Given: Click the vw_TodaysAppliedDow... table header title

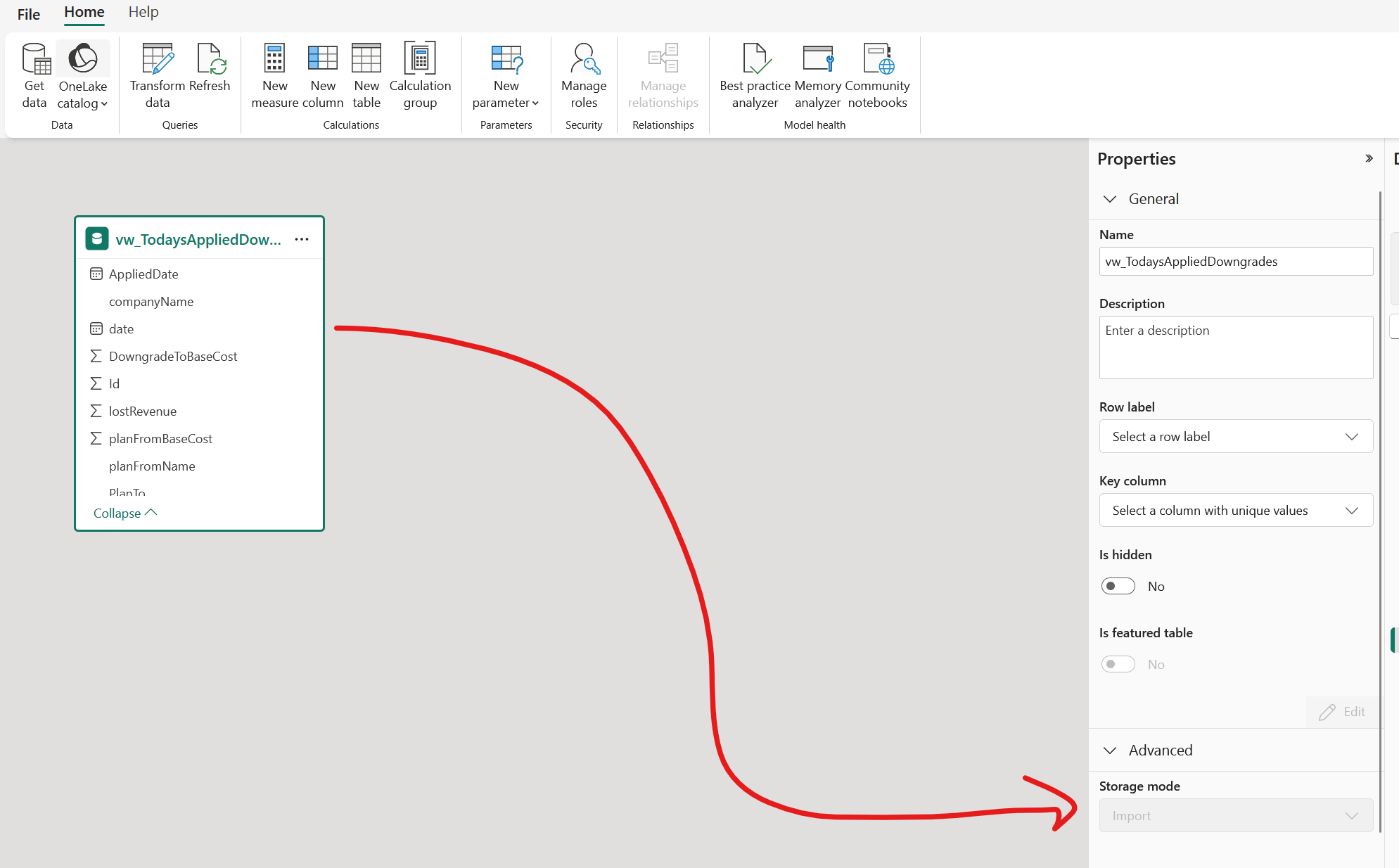Looking at the screenshot, I should click(198, 239).
